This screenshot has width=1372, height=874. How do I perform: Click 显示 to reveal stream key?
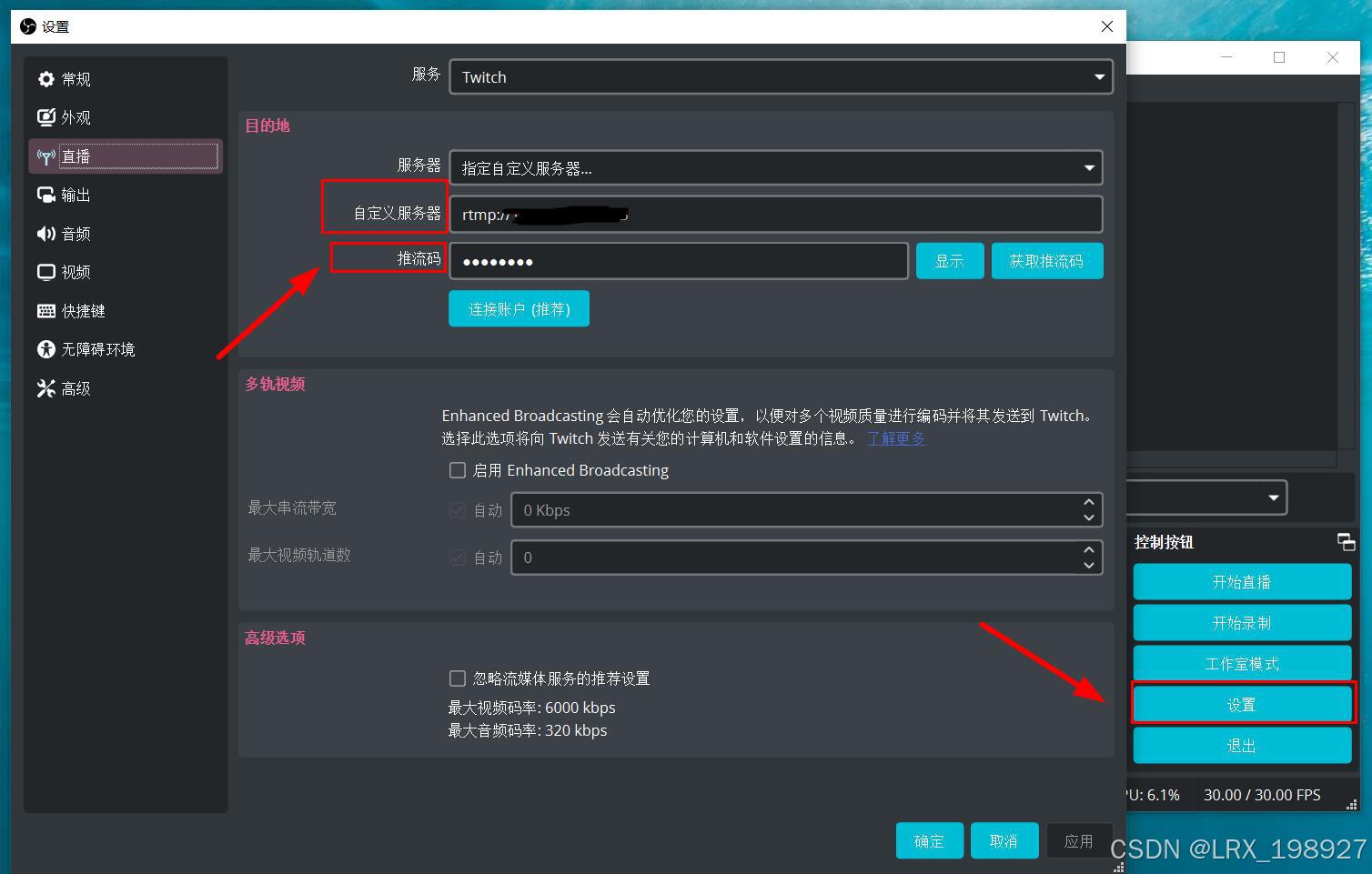tap(950, 261)
